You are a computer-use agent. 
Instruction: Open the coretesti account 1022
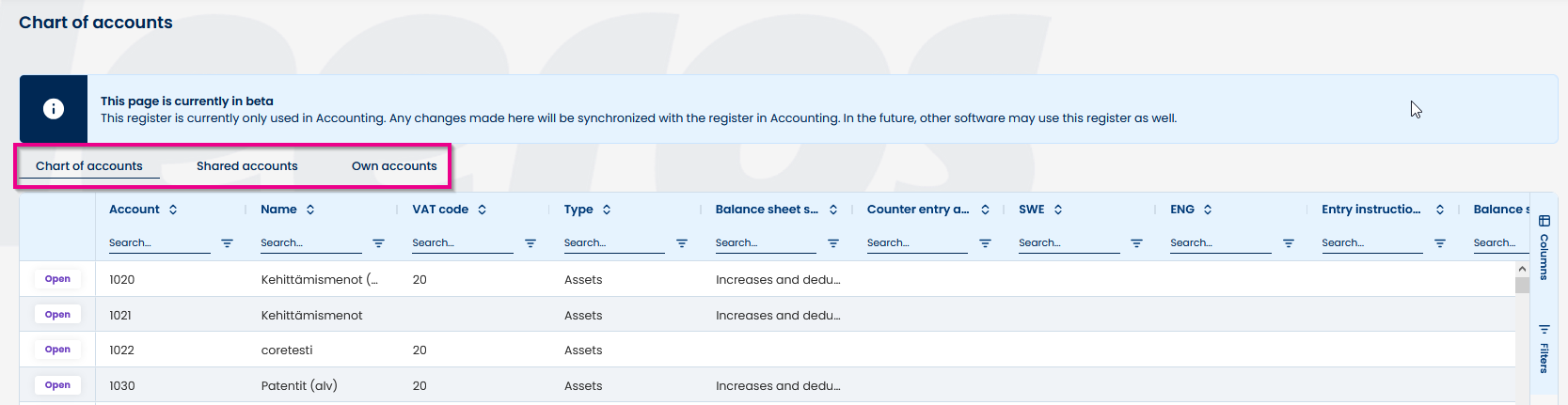(x=57, y=350)
